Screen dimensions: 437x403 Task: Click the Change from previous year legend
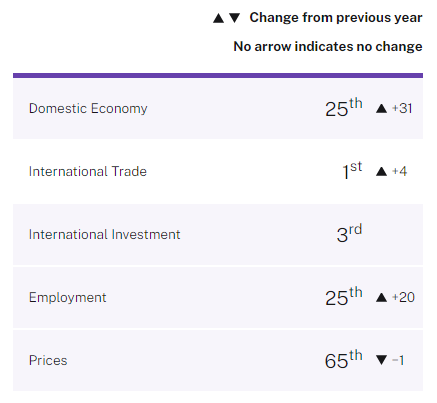coord(336,18)
